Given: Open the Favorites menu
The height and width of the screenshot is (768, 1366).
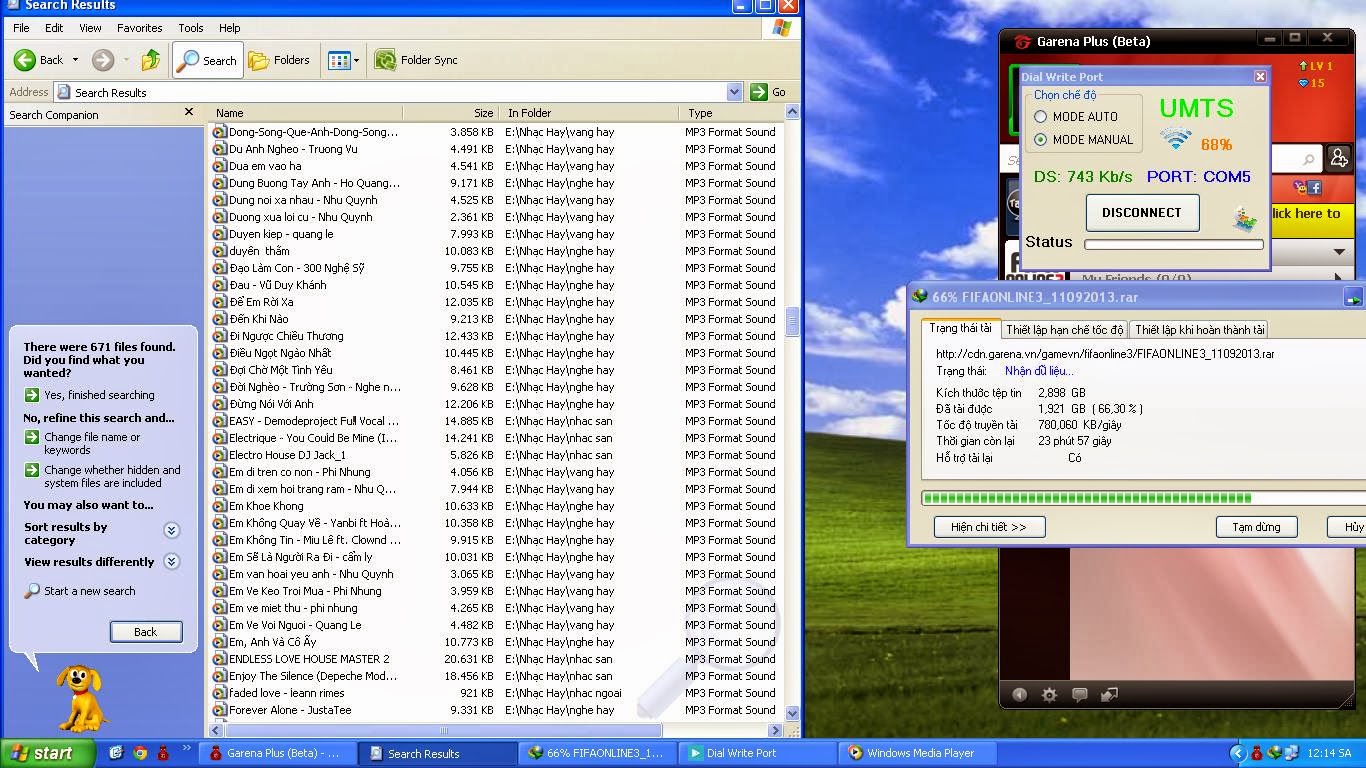Looking at the screenshot, I should coord(139,28).
